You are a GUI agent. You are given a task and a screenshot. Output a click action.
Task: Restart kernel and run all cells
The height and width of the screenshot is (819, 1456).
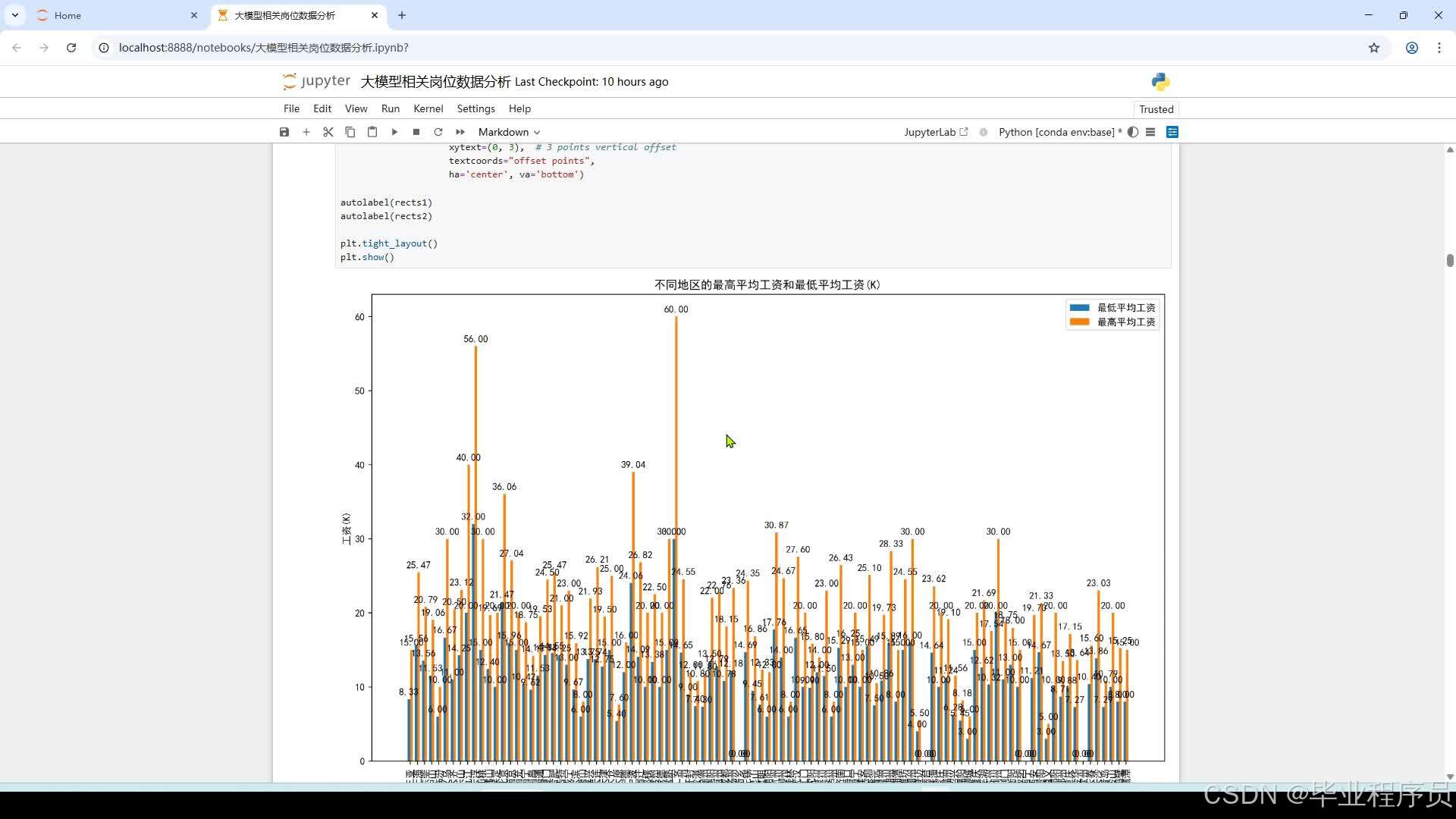tap(460, 132)
